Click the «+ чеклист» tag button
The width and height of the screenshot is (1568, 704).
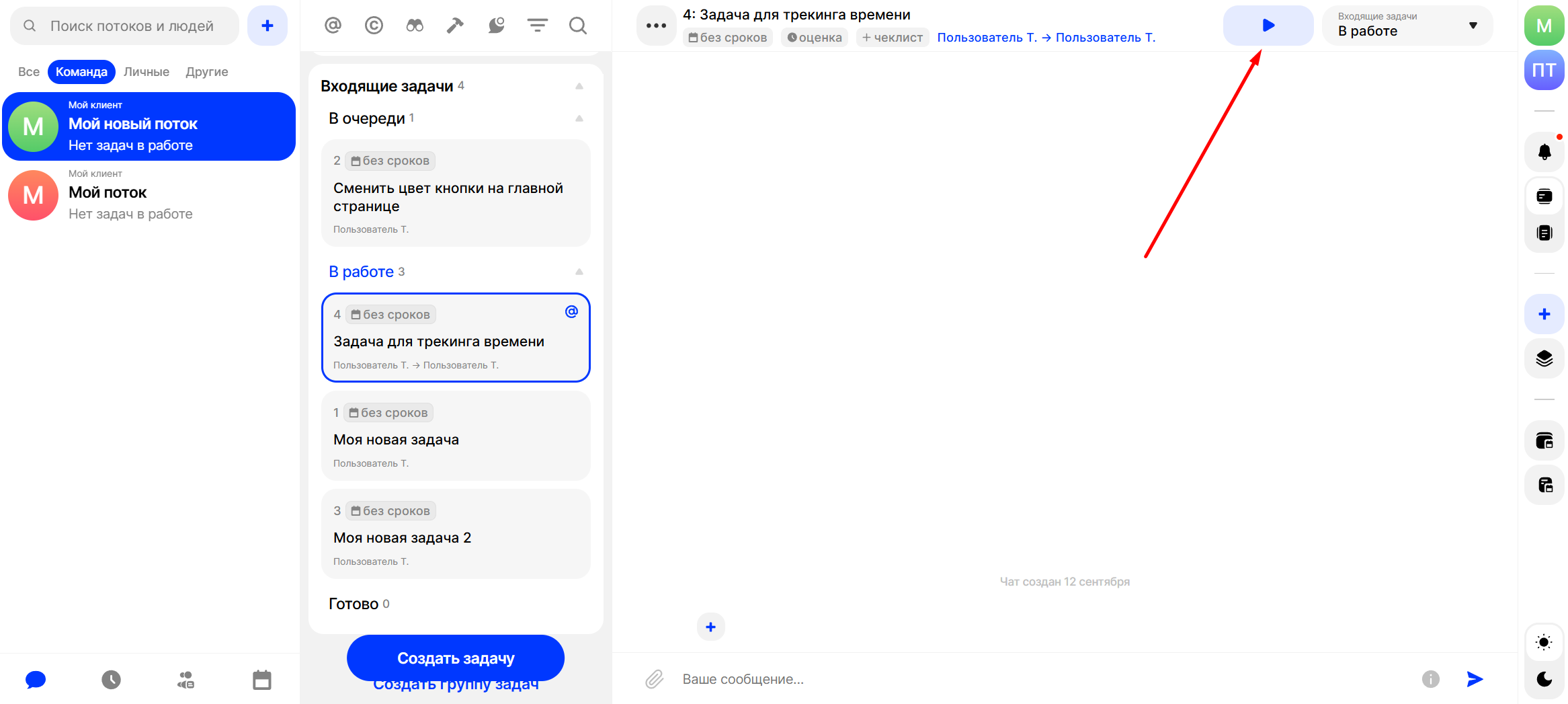892,38
